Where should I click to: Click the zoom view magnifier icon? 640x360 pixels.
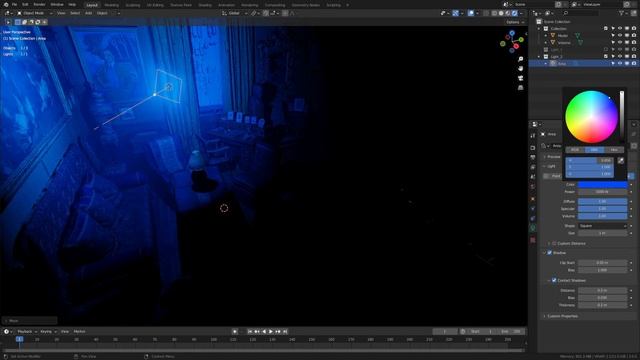[x=520, y=60]
